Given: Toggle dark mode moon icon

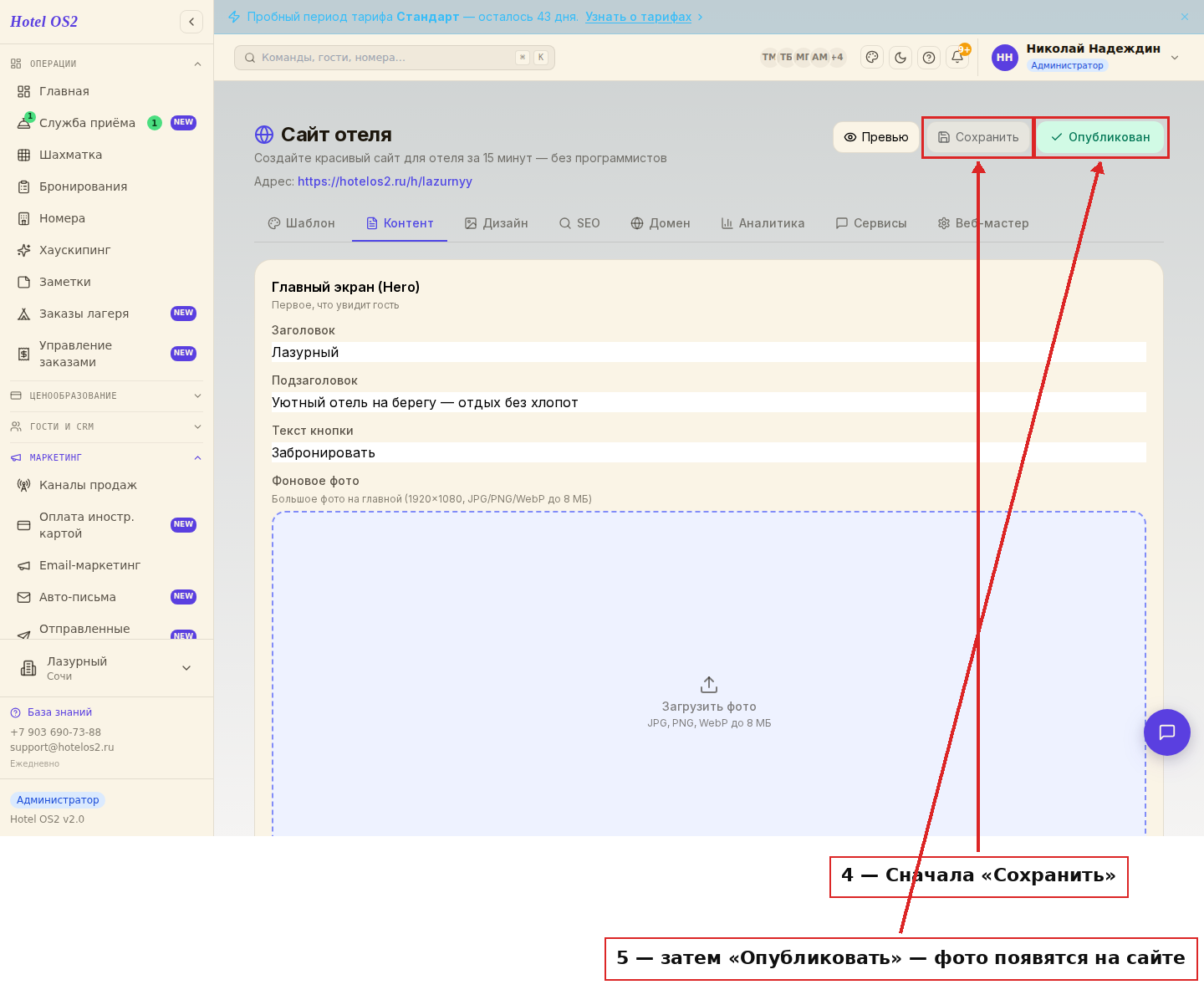Looking at the screenshot, I should (x=900, y=57).
